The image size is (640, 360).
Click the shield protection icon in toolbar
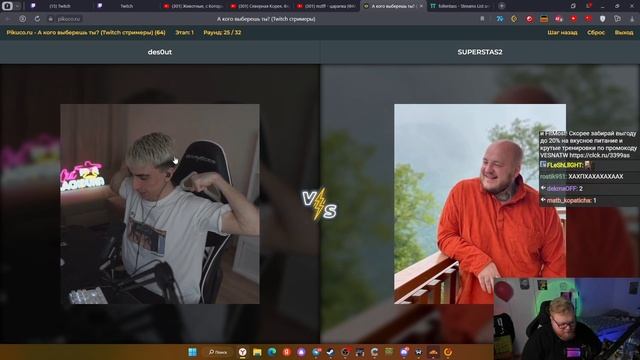602,19
